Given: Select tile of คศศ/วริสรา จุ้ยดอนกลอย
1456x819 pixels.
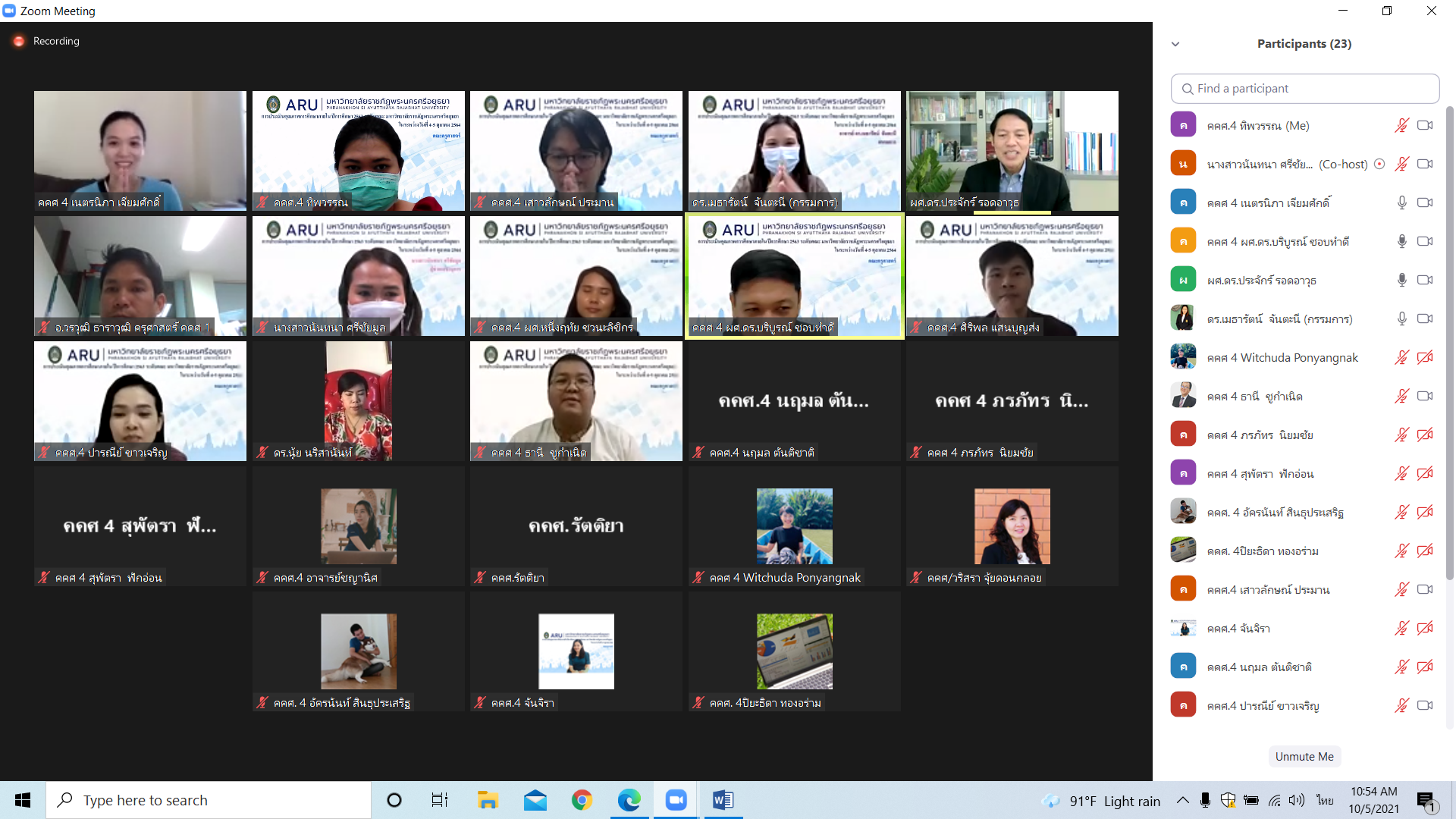Looking at the screenshot, I should (1012, 526).
